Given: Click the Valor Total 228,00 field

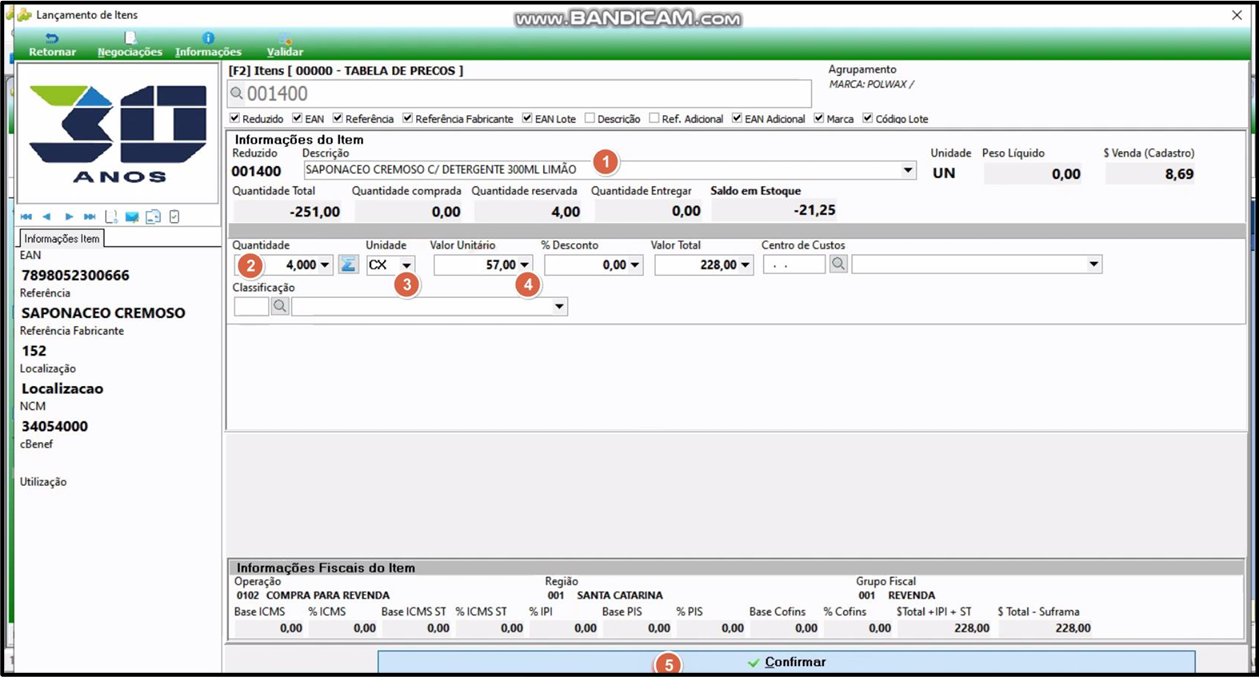Looking at the screenshot, I should (x=704, y=265).
